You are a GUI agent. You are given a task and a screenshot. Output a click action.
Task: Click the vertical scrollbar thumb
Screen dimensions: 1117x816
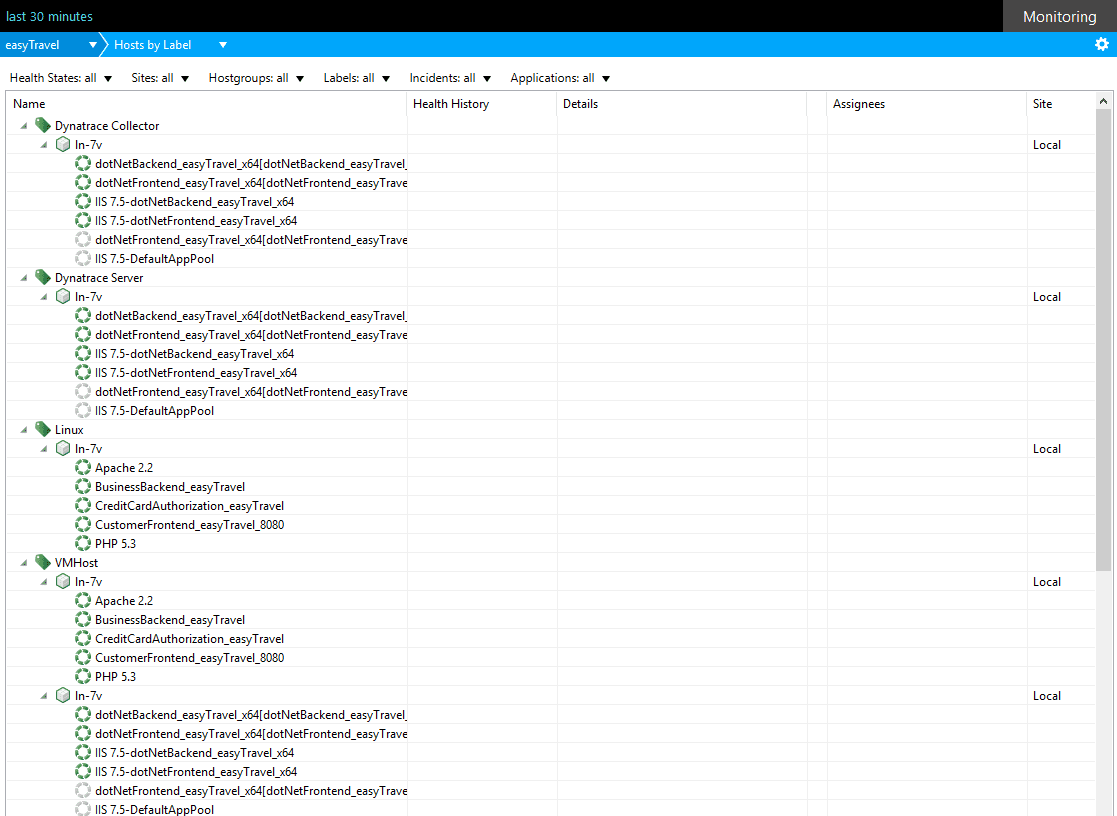pyautogui.click(x=1103, y=340)
